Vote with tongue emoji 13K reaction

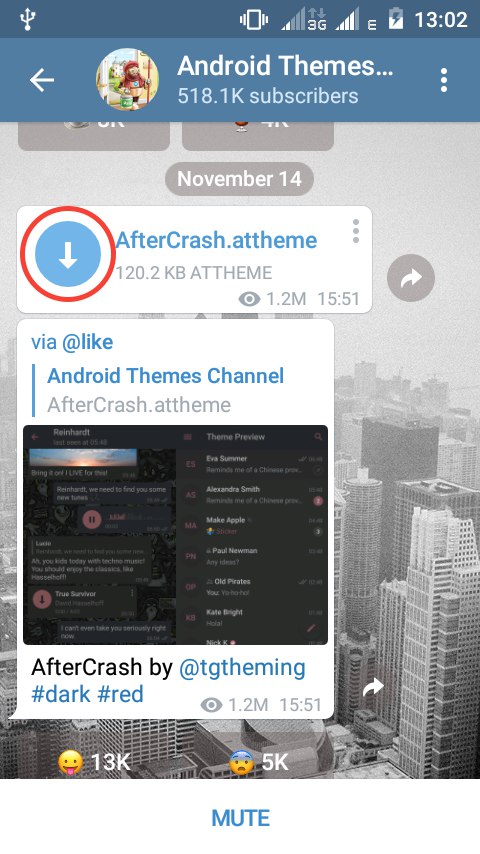click(x=95, y=762)
